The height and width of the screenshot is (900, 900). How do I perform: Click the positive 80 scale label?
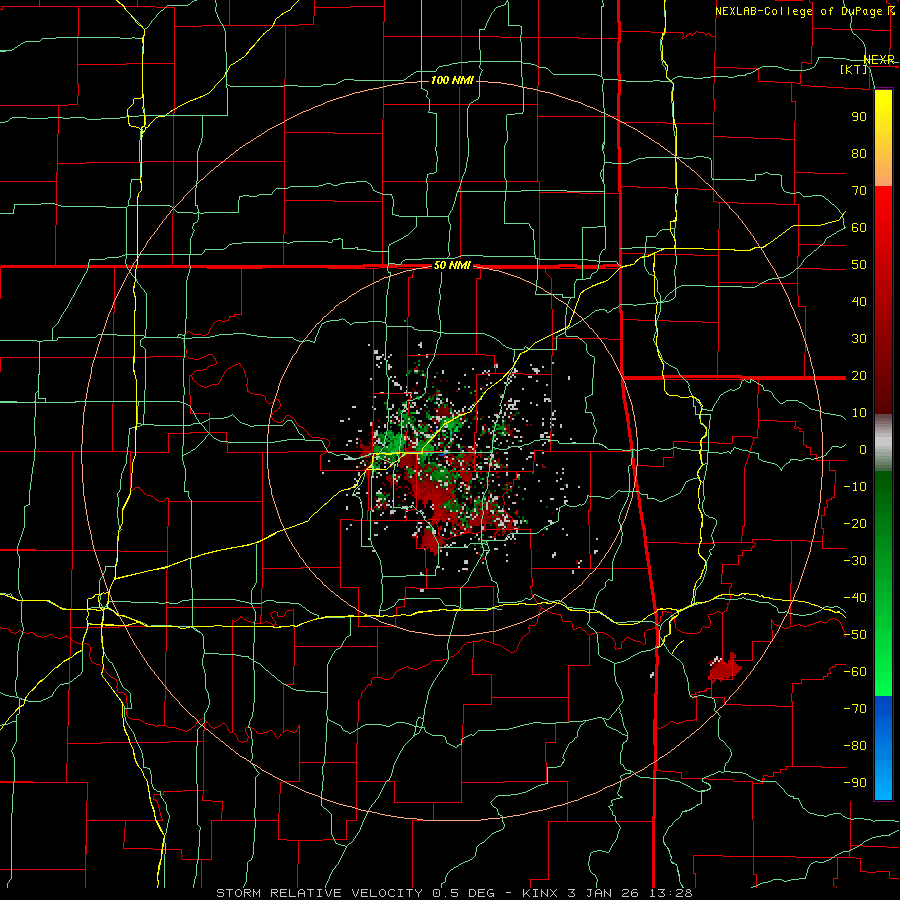click(x=859, y=153)
